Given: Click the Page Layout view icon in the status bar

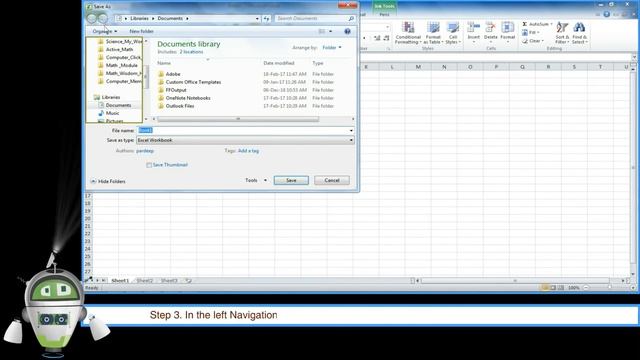Looking at the screenshot, I should click(553, 288).
